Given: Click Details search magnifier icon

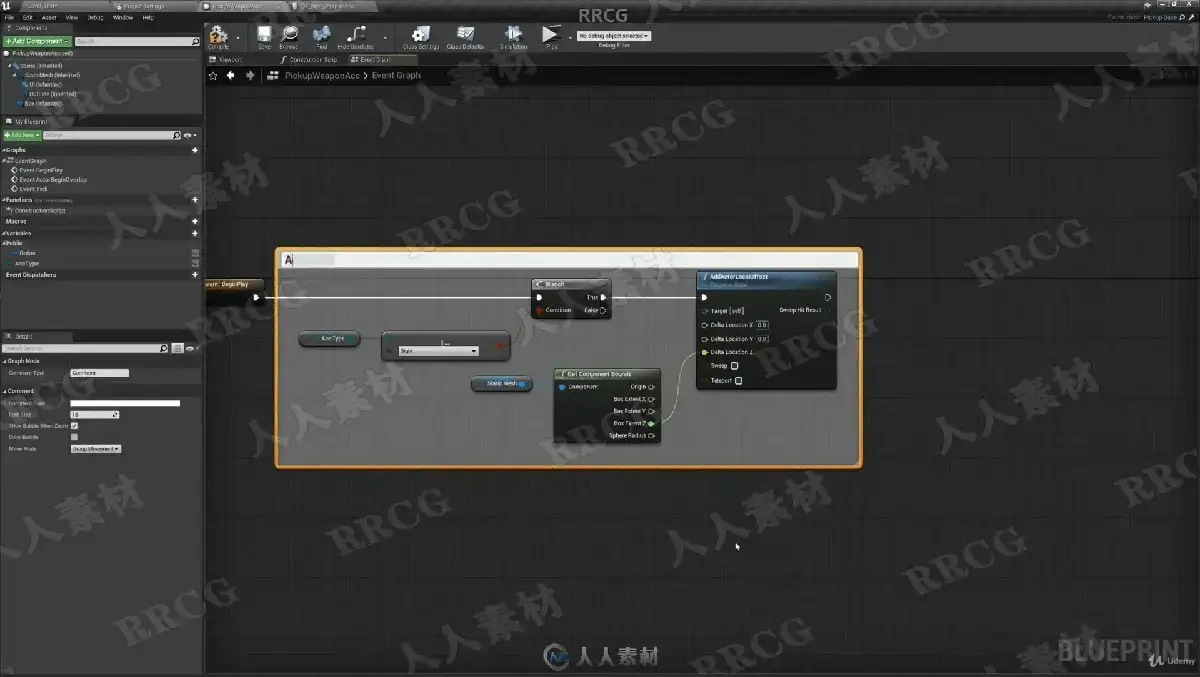Looking at the screenshot, I should pos(164,348).
